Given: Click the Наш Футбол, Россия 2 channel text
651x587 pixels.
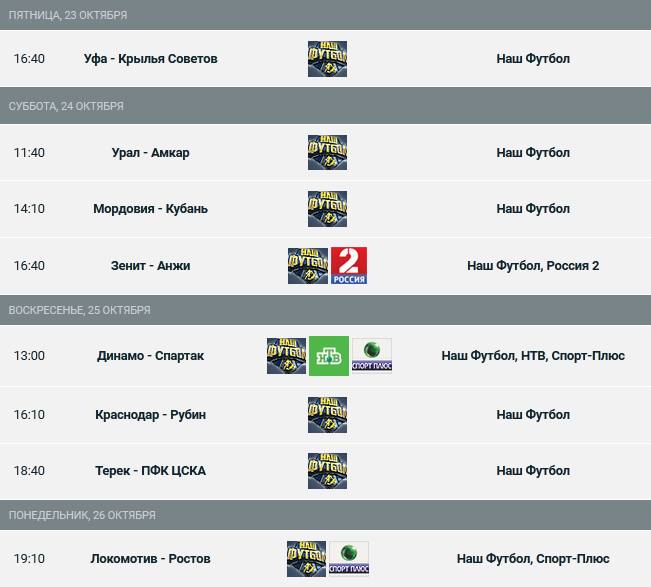Looking at the screenshot, I should [x=533, y=266].
